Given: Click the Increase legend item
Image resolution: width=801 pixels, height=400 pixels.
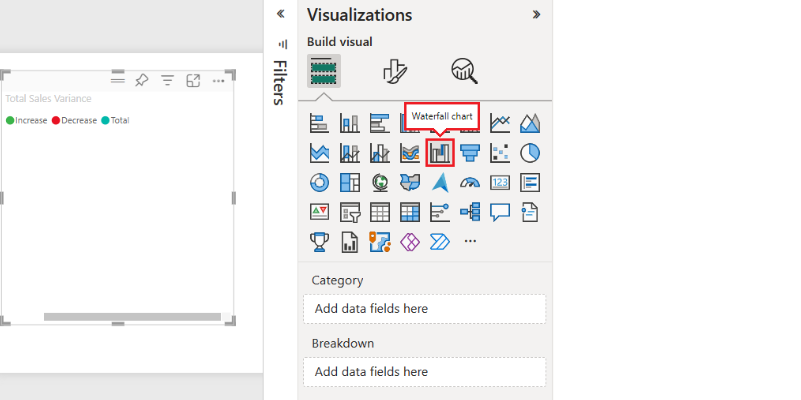Looking at the screenshot, I should [x=27, y=121].
